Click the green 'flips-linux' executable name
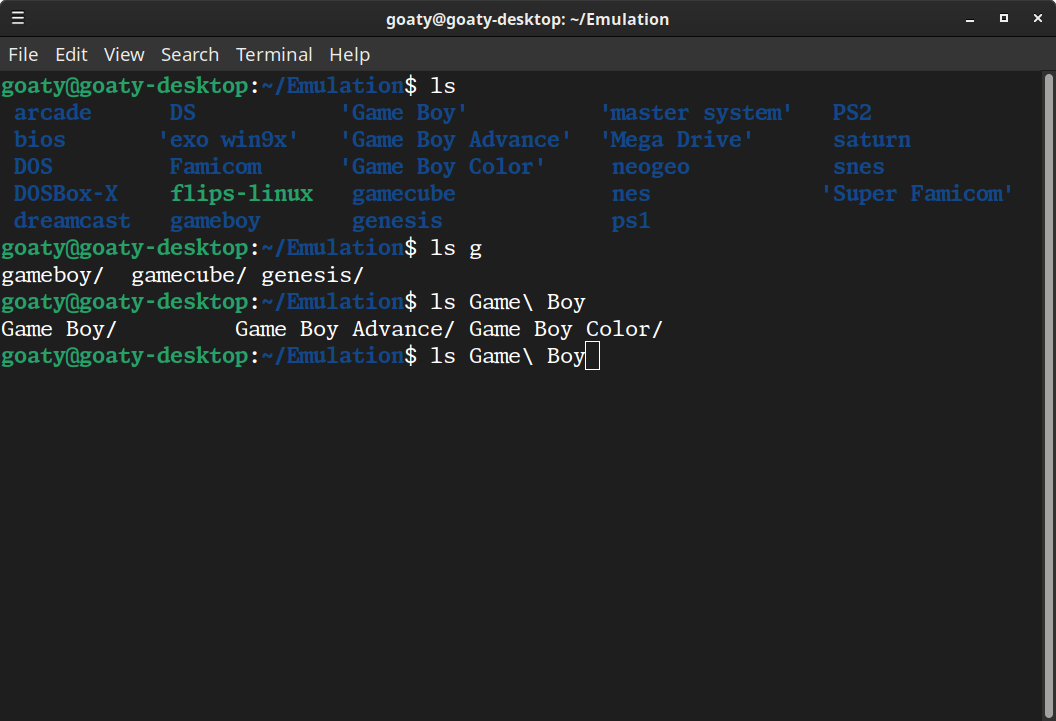 242,193
